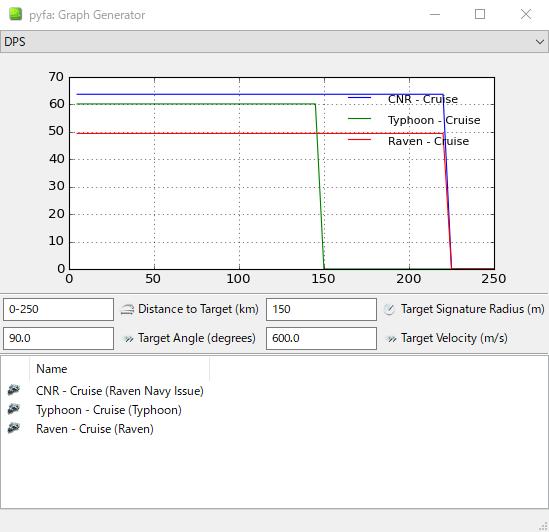Focus the 150 signature radius field
This screenshot has height=532, width=549.
[321, 309]
